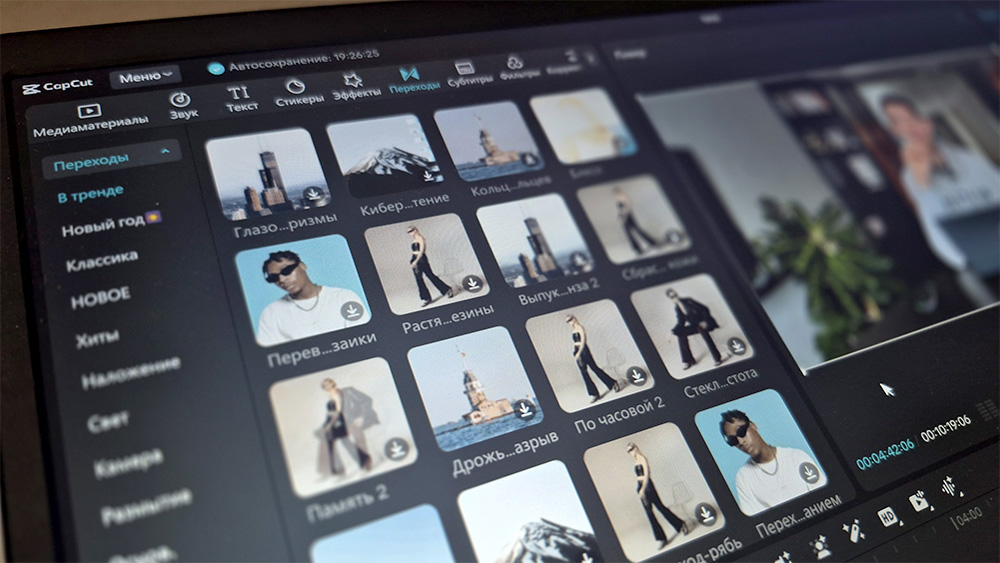1000x563 pixels.
Task: Click the HD quality enhancement icon
Action: coord(886,516)
